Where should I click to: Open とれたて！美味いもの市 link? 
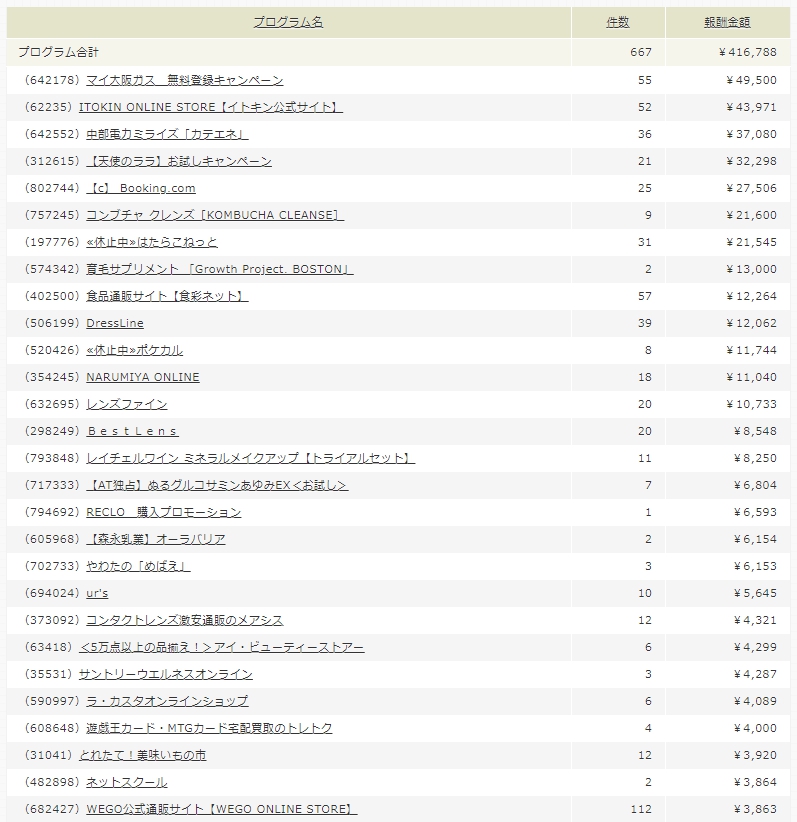coord(143,755)
